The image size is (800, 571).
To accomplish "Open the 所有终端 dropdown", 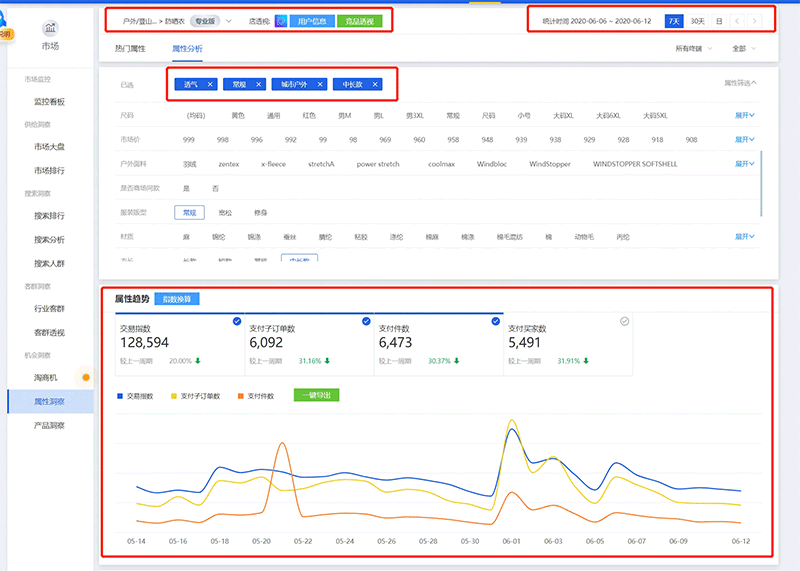I will (694, 48).
